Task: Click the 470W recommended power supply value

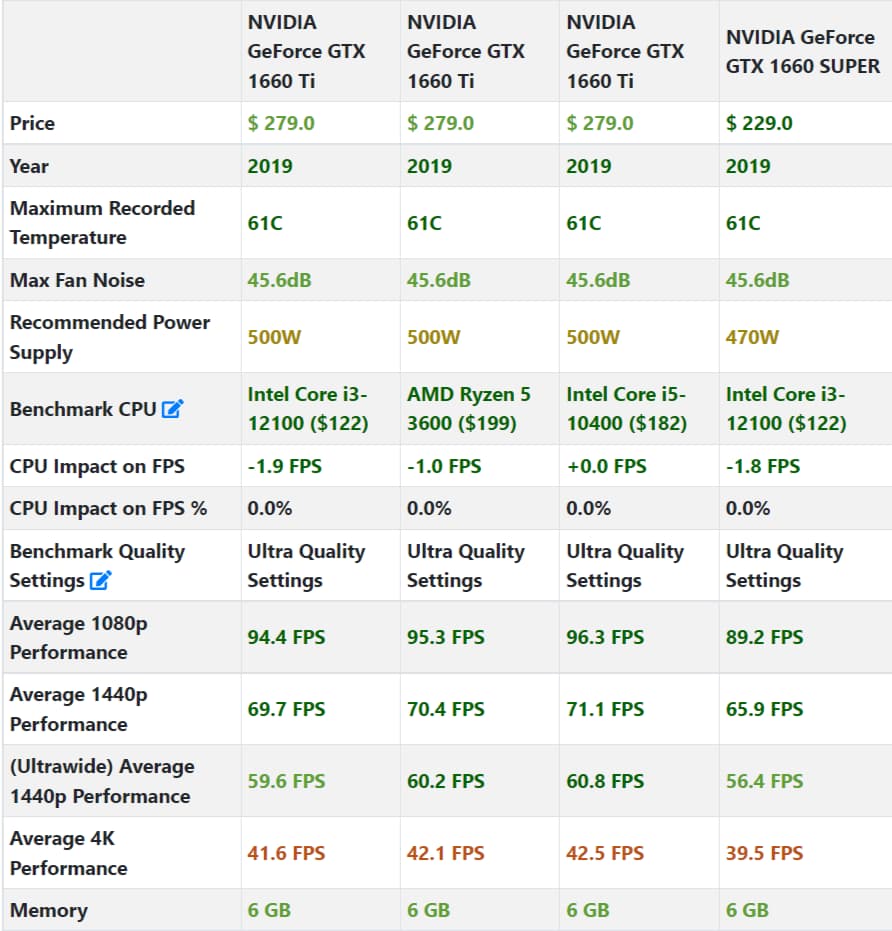Action: pyautogui.click(x=752, y=337)
